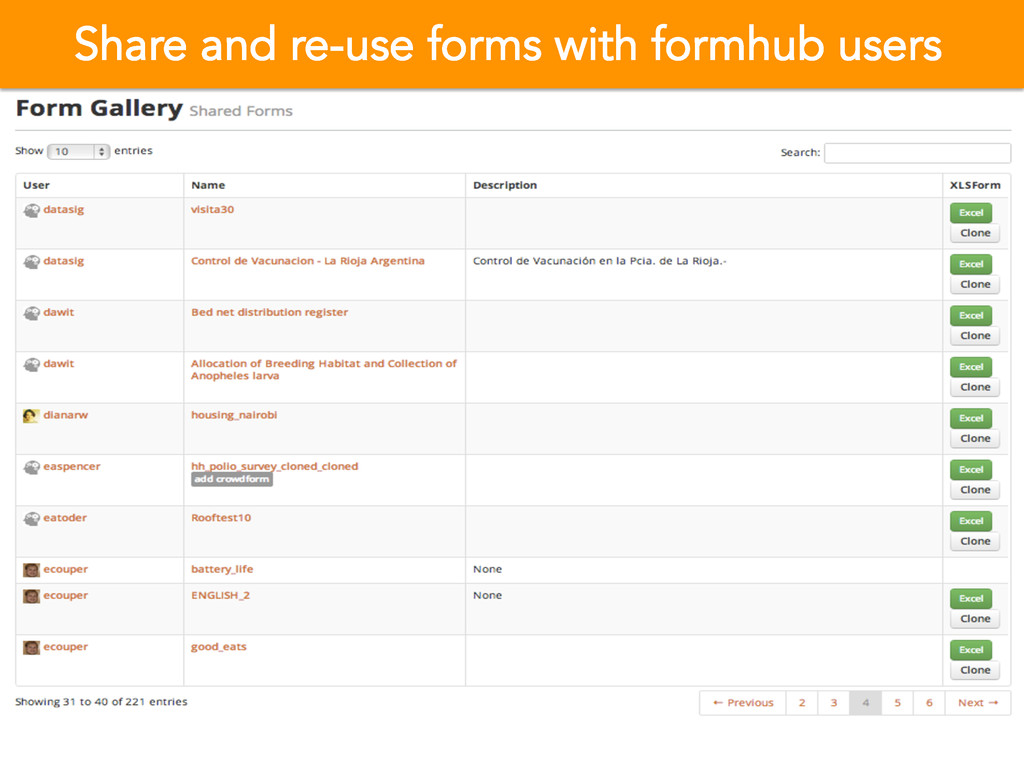This screenshot has width=1024, height=768.
Task: Open the dianarw user profile link
Action: tap(65, 415)
